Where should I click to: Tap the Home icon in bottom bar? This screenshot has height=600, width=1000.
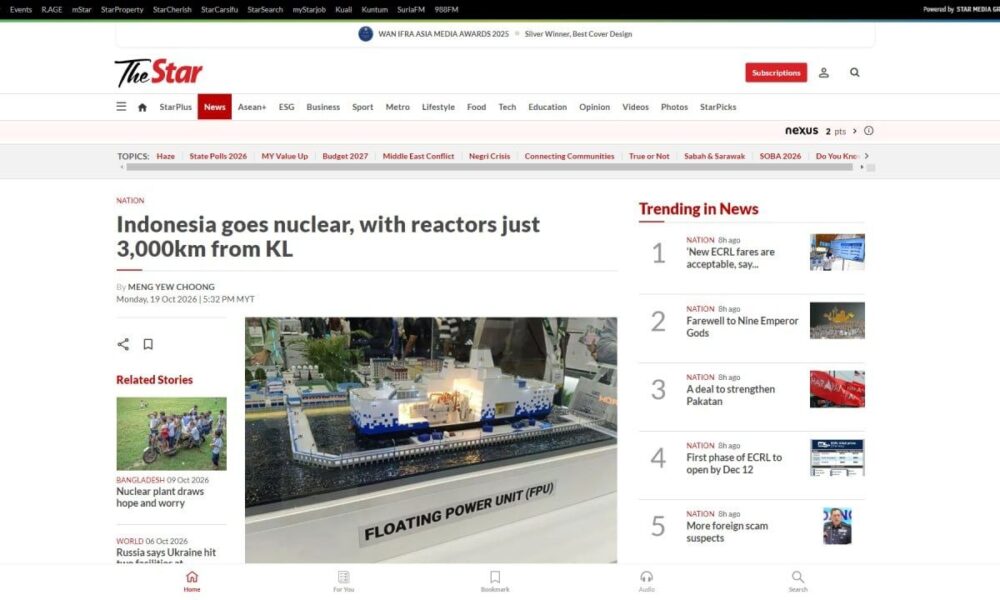point(192,581)
